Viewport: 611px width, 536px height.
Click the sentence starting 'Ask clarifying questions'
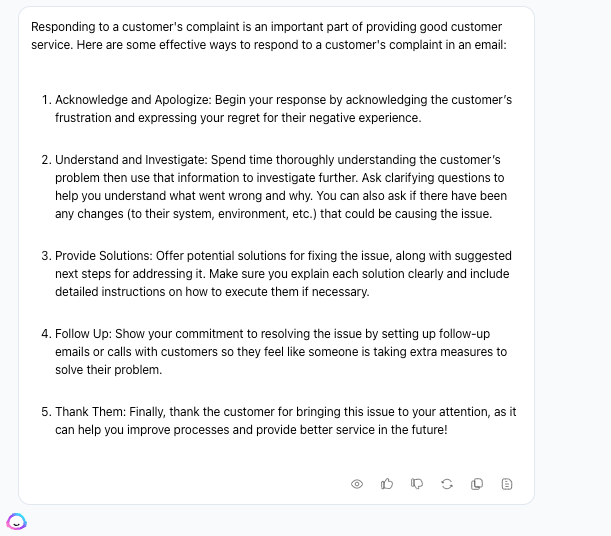pos(381,178)
